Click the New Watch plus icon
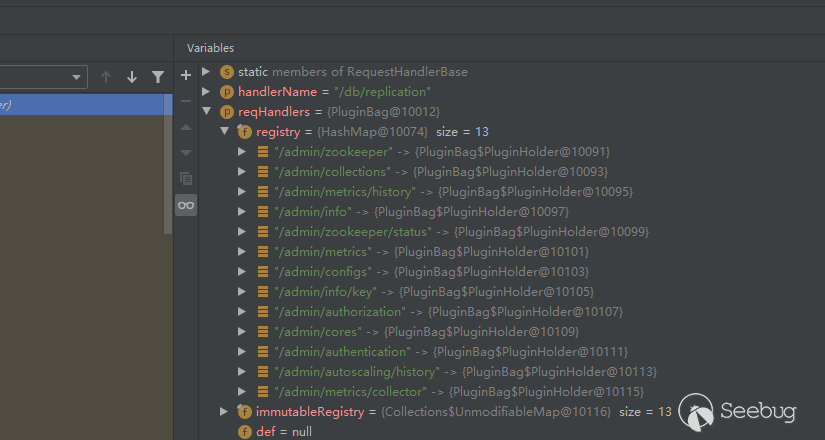Viewport: 825px width, 440px height. click(x=185, y=75)
